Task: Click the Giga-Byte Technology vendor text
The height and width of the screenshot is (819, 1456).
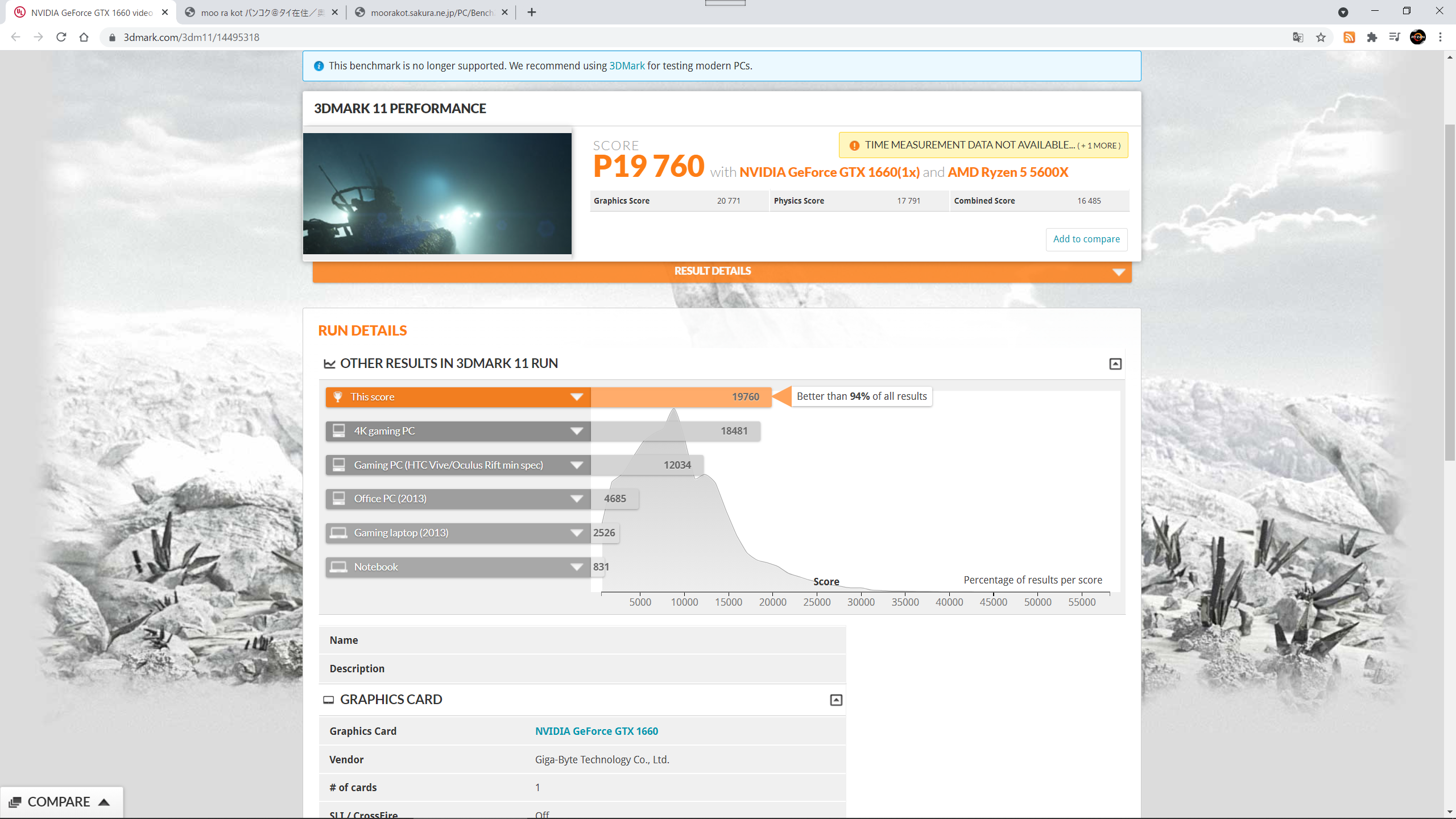Action: [x=602, y=759]
